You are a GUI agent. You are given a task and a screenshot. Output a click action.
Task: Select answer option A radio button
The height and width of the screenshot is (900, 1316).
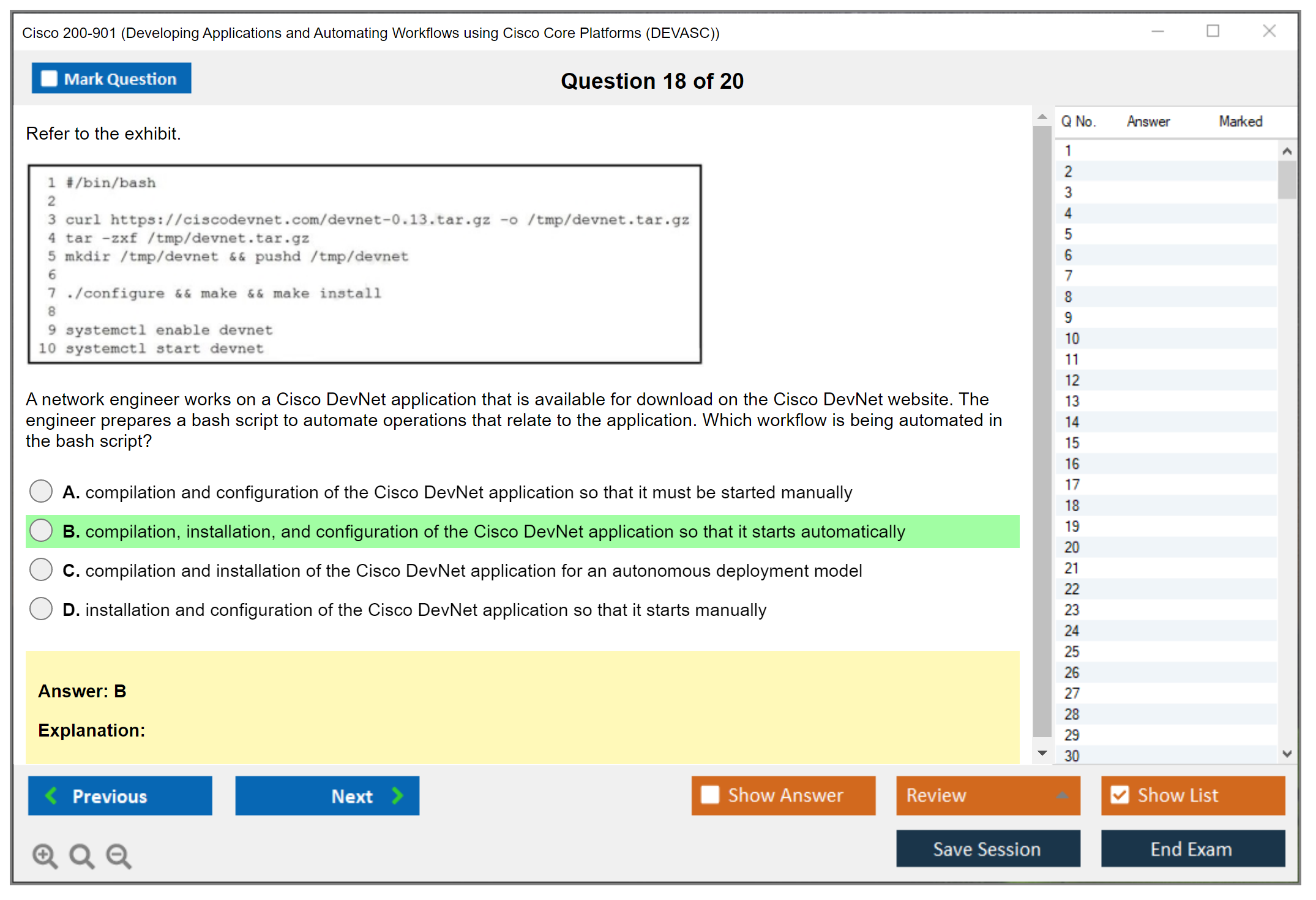pyautogui.click(x=41, y=491)
